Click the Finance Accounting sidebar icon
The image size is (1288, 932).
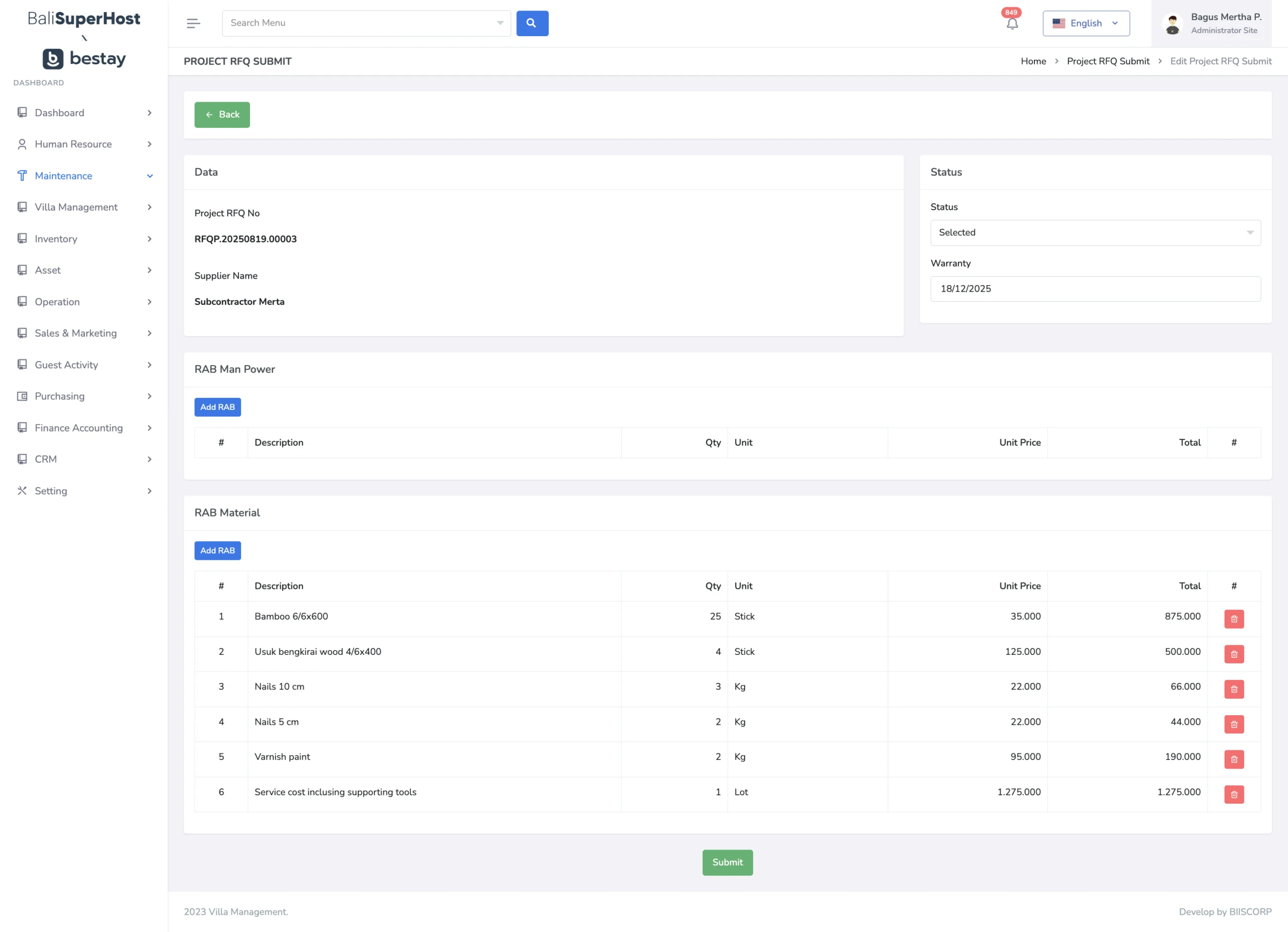[x=22, y=428]
